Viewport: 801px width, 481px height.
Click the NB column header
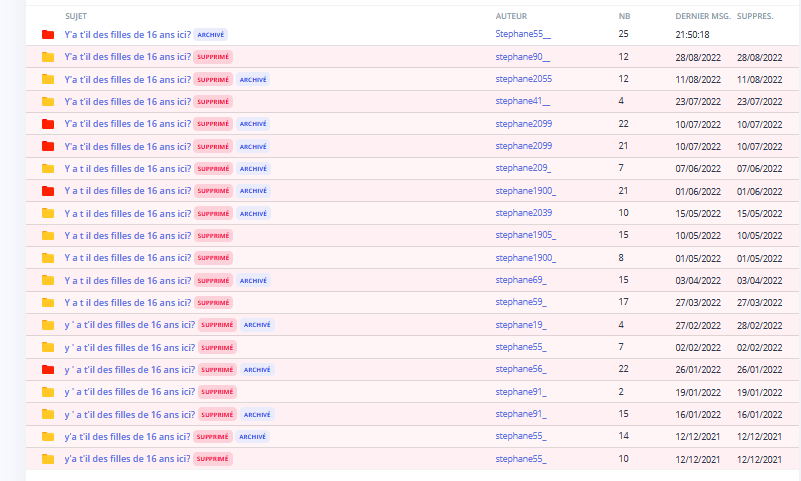point(624,16)
